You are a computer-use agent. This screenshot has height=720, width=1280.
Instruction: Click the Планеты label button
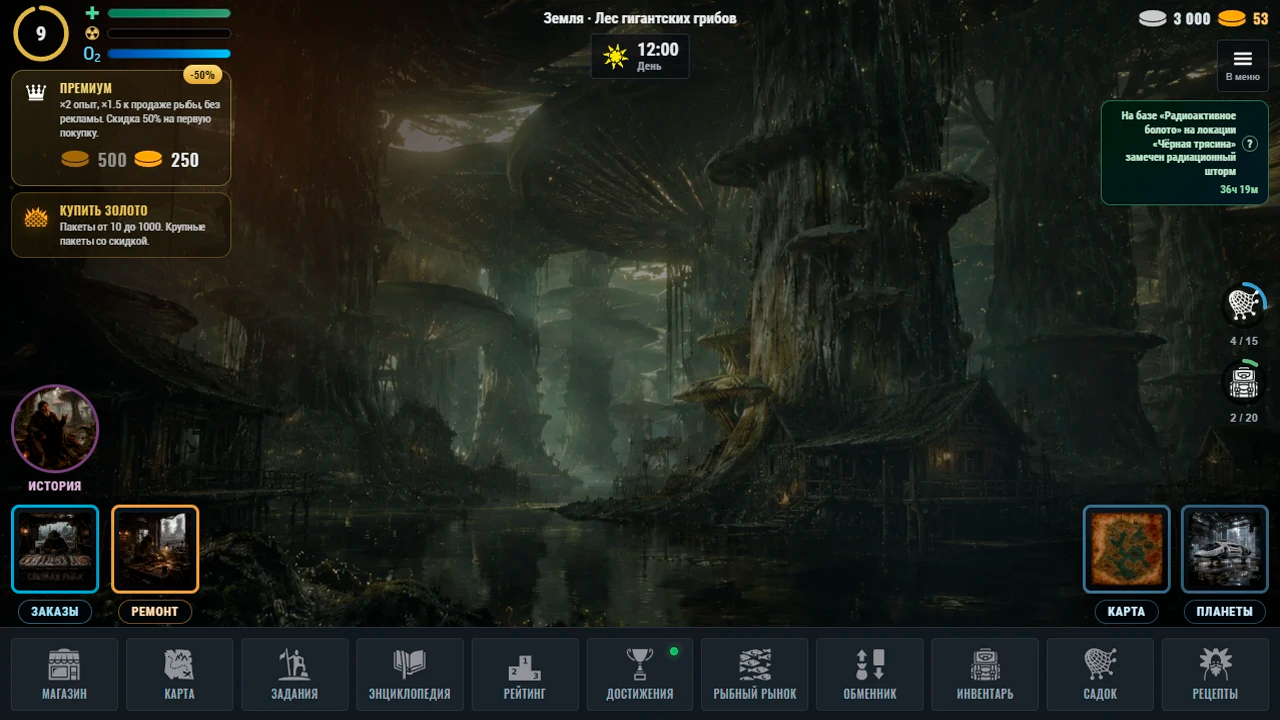1225,612
